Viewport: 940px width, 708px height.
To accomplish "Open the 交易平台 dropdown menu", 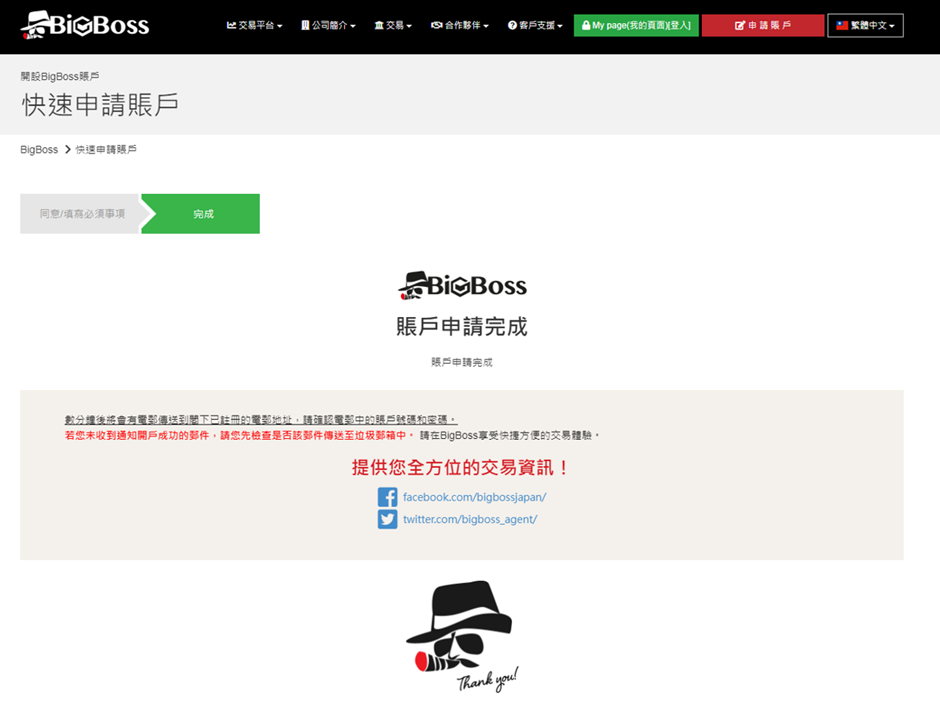I will [254, 25].
